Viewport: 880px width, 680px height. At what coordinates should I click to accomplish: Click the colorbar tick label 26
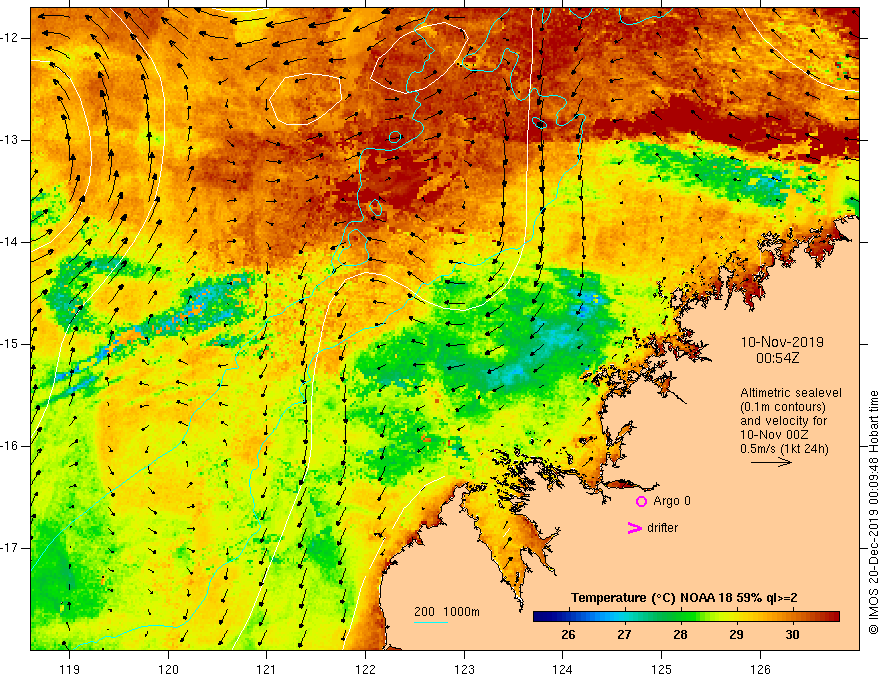[568, 635]
